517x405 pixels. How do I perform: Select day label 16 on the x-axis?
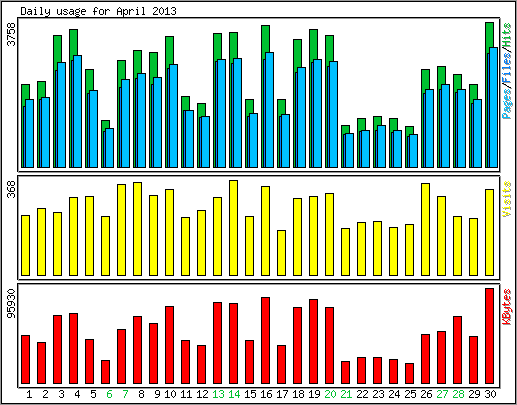[x=266, y=394]
